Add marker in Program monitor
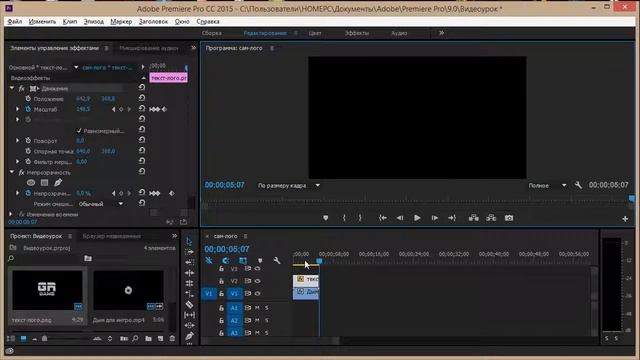This screenshot has width=640, height=360. (x=325, y=218)
